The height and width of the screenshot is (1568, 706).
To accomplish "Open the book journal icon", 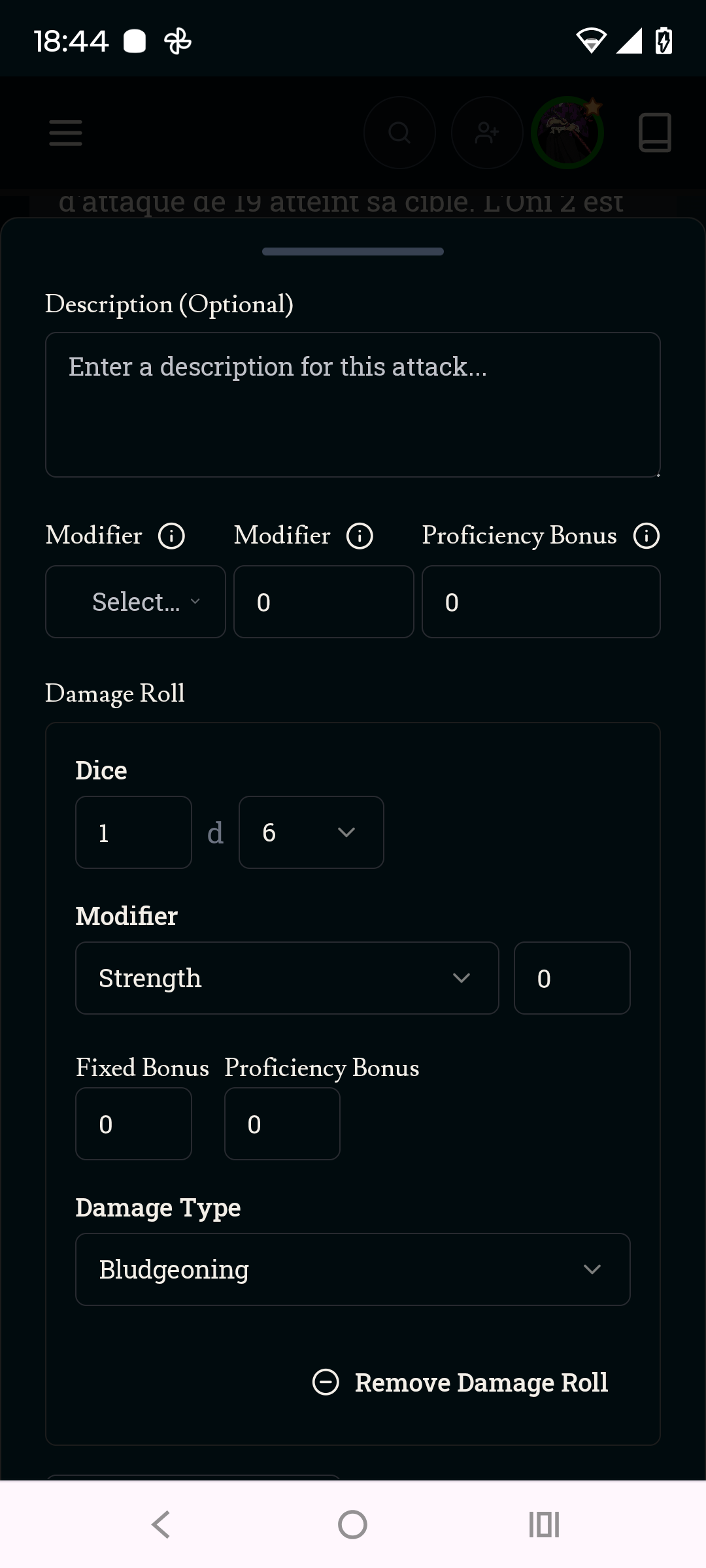I will [x=655, y=133].
